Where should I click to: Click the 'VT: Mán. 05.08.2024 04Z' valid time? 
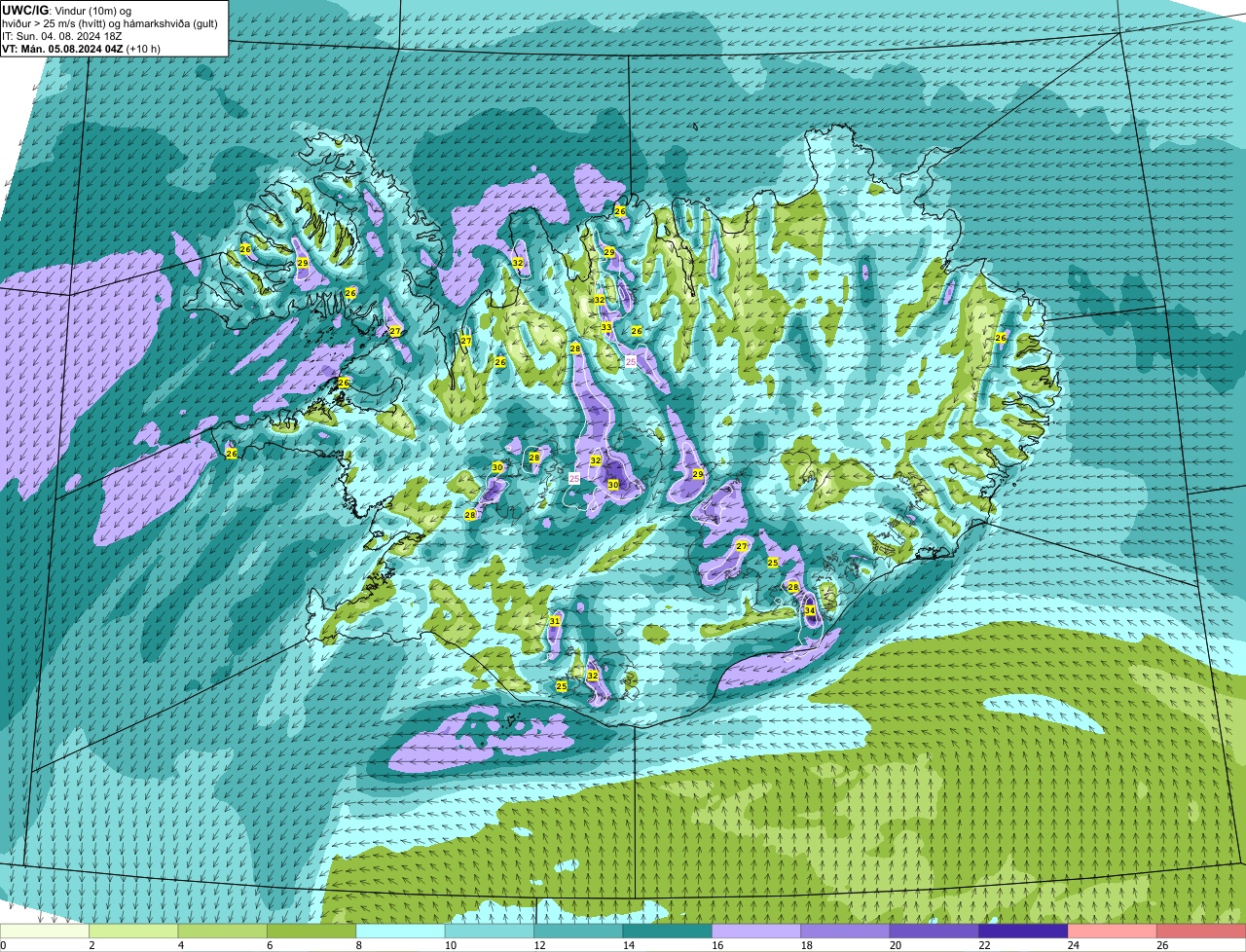point(62,49)
